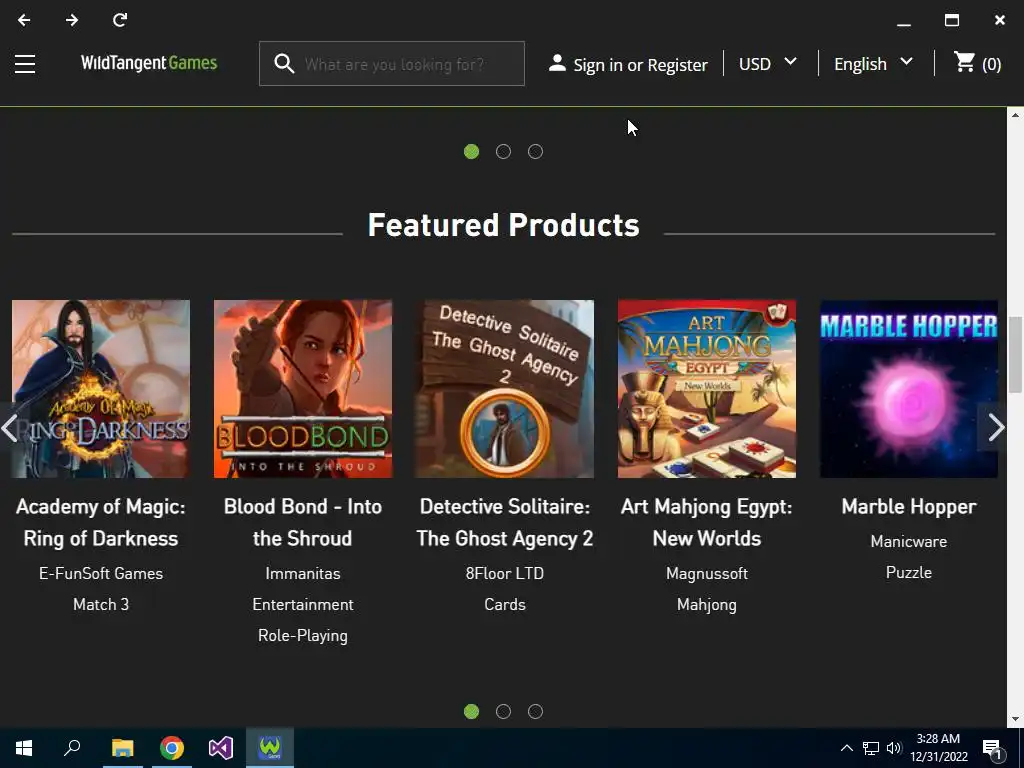Reload the page with refresh icon

point(120,20)
